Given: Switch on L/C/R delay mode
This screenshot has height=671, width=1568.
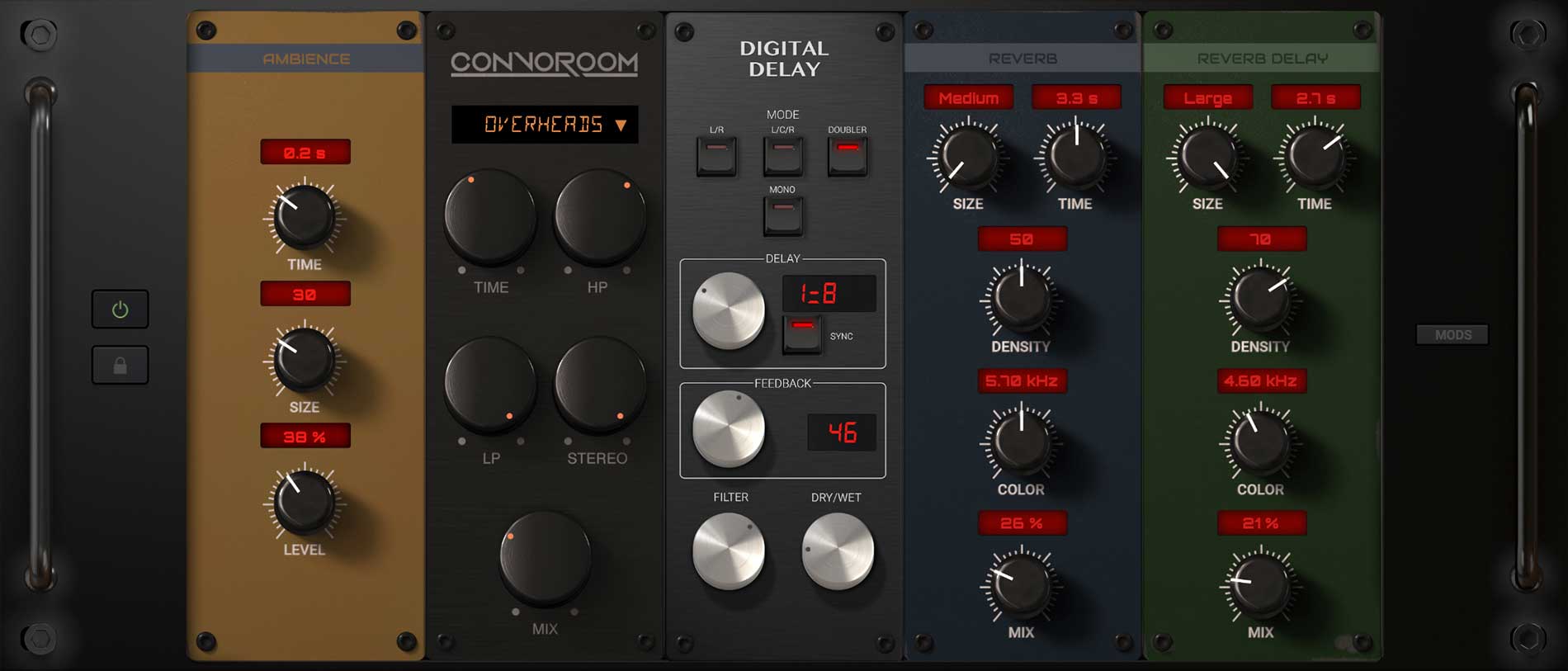Looking at the screenshot, I should click(782, 155).
